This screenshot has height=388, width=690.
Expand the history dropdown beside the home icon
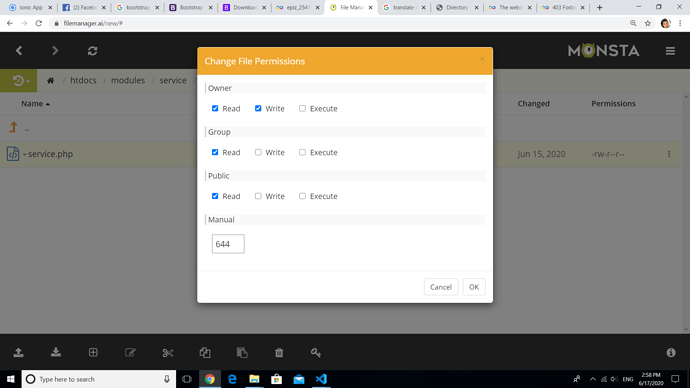(x=18, y=81)
